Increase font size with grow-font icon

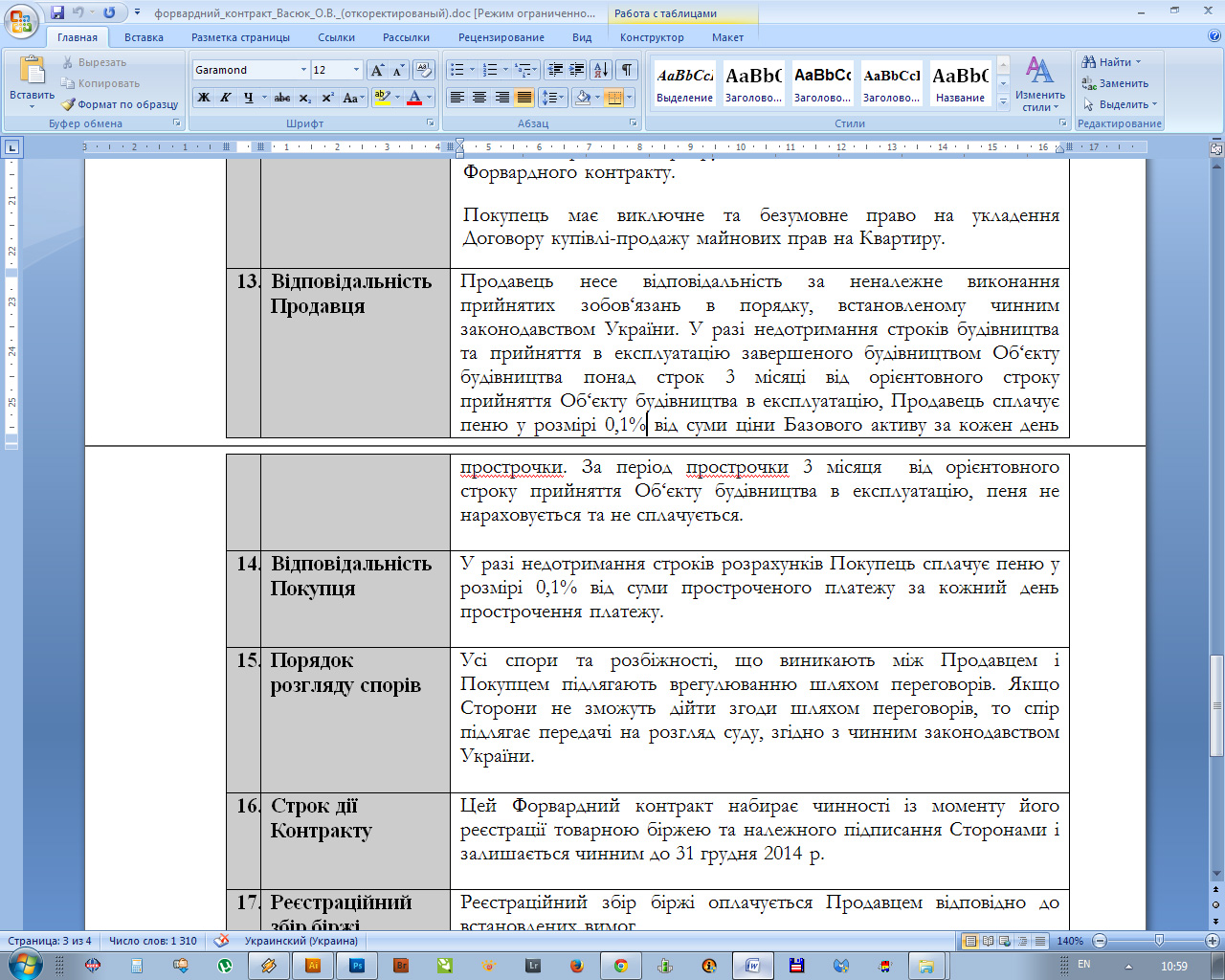click(x=377, y=70)
